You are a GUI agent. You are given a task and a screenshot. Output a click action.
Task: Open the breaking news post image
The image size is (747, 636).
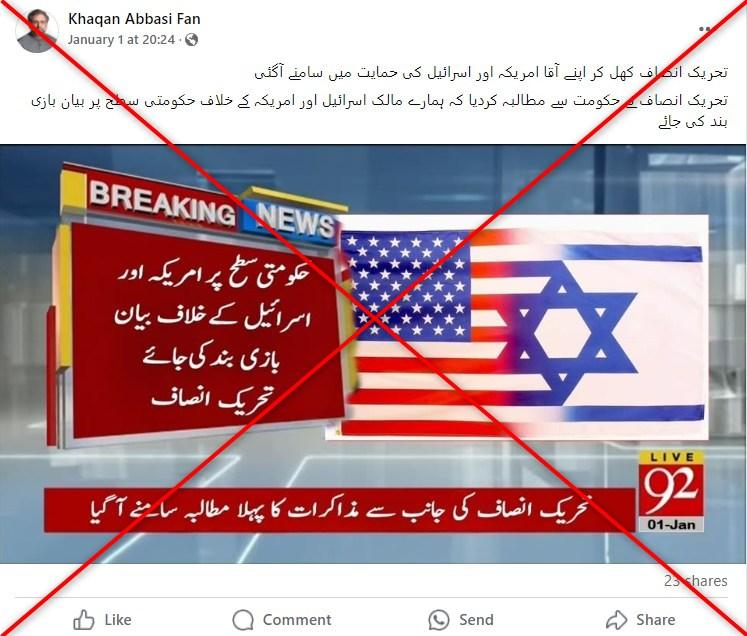(373, 354)
